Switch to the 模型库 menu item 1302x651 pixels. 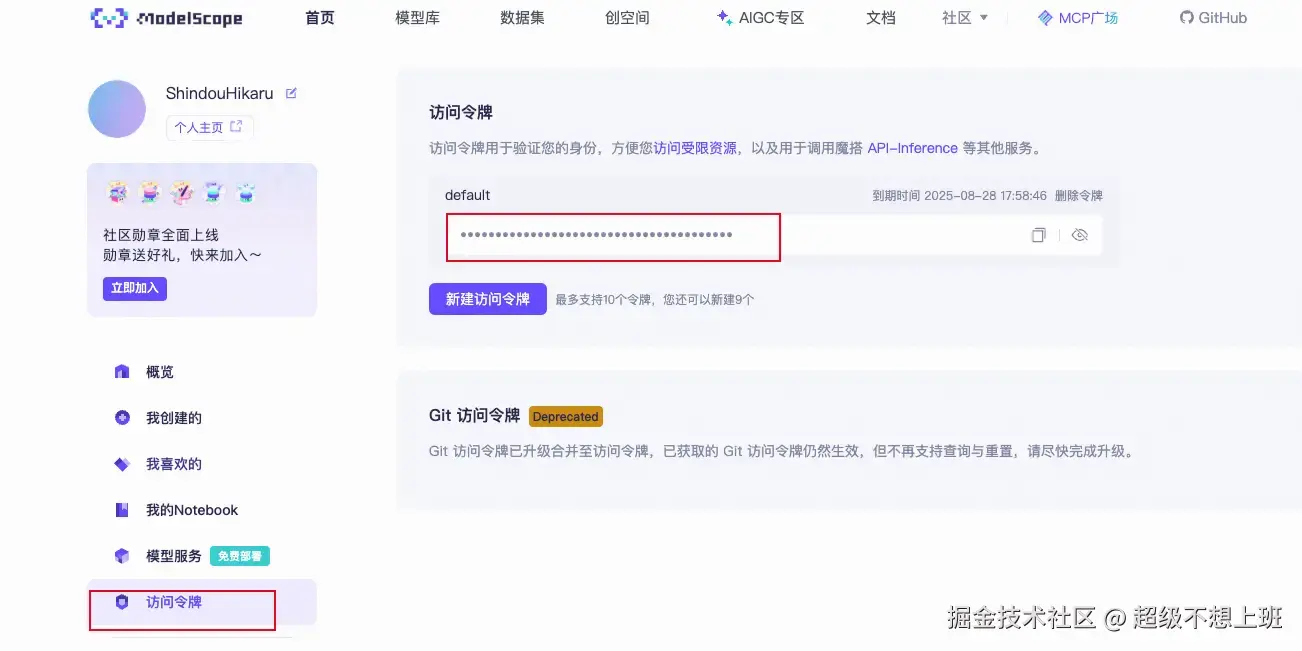(417, 17)
